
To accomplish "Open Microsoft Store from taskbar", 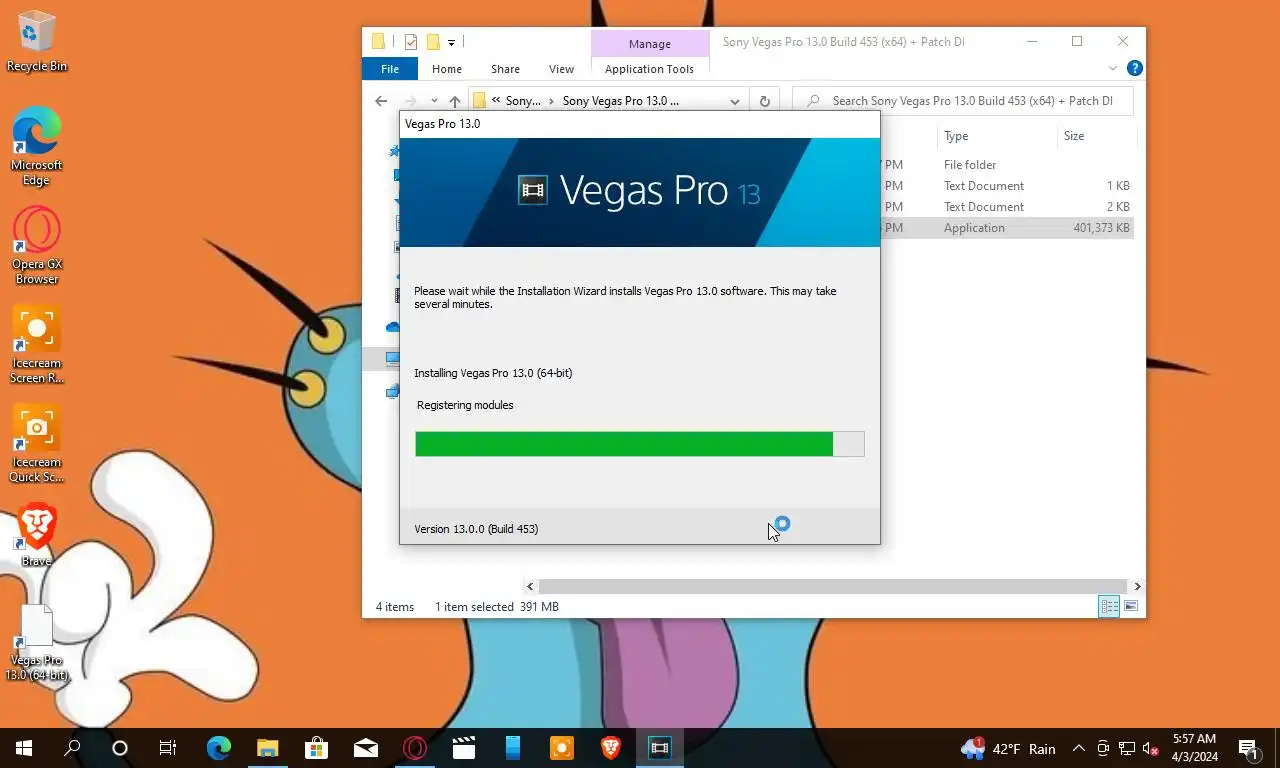I will click(316, 748).
